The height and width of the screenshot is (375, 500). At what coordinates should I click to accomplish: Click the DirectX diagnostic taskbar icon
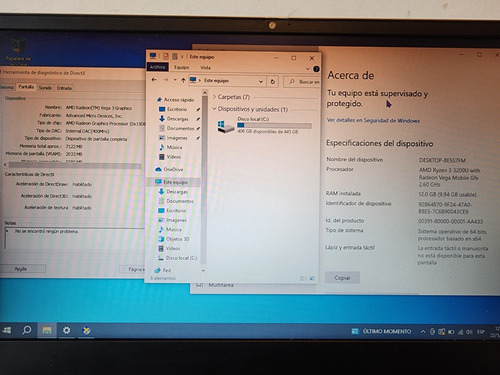click(x=86, y=330)
